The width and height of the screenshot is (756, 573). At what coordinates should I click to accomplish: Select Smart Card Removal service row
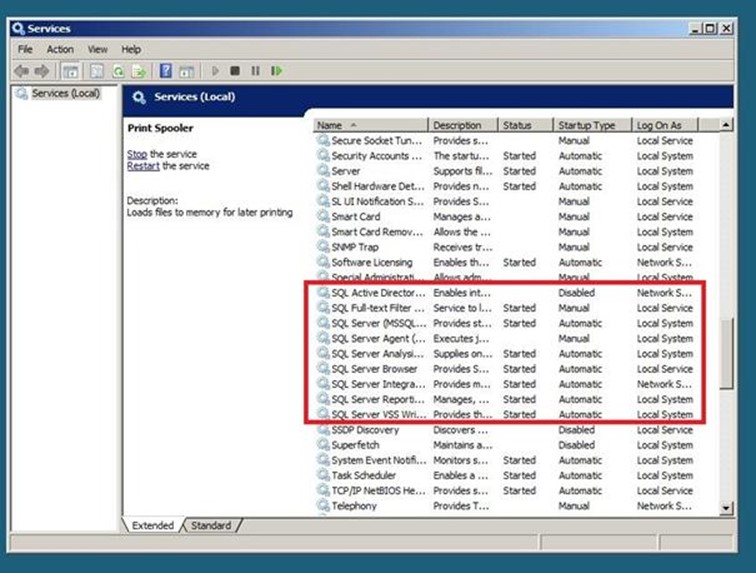(505, 232)
